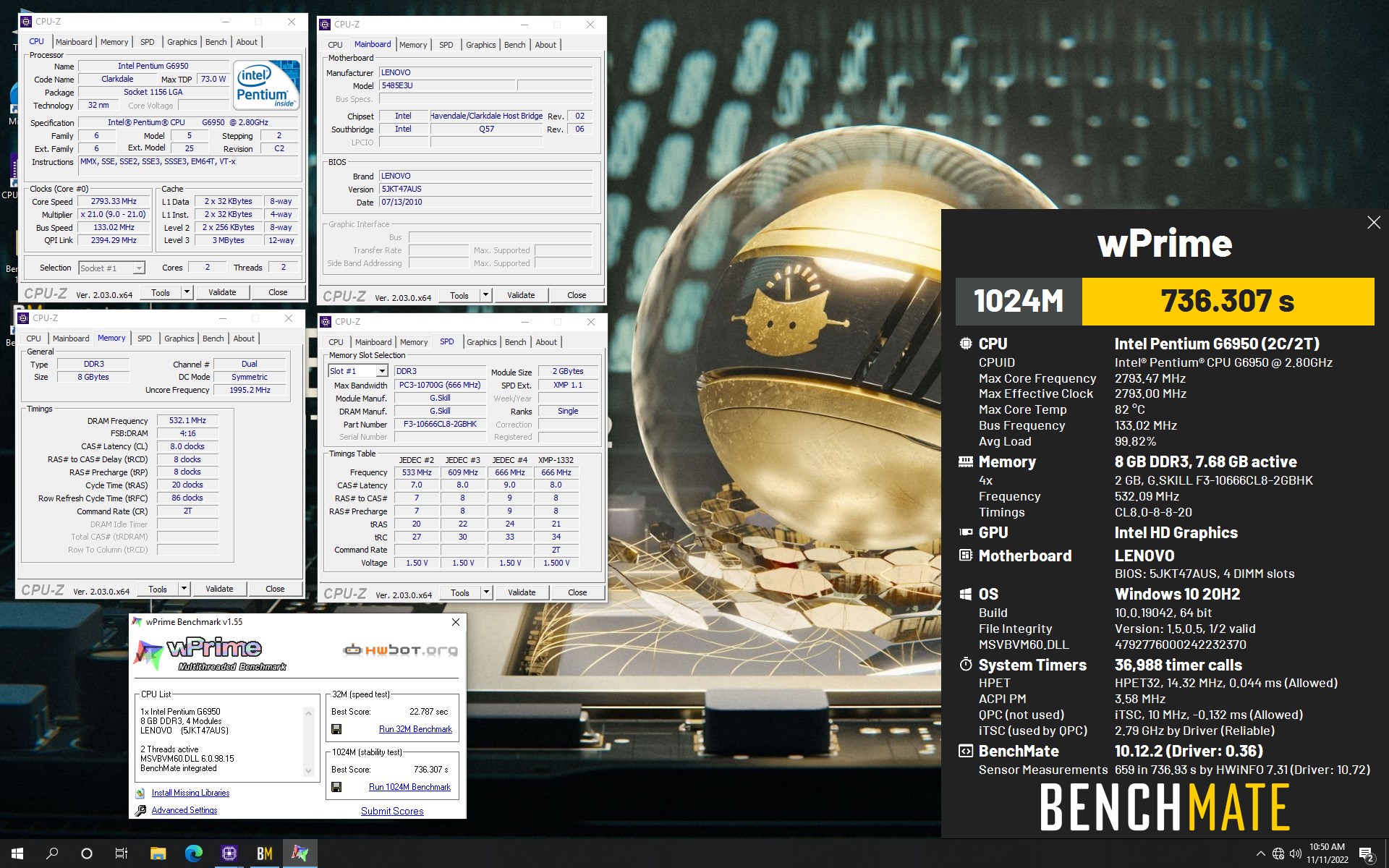Open Tools dropdown arrow in SPD window

486,592
